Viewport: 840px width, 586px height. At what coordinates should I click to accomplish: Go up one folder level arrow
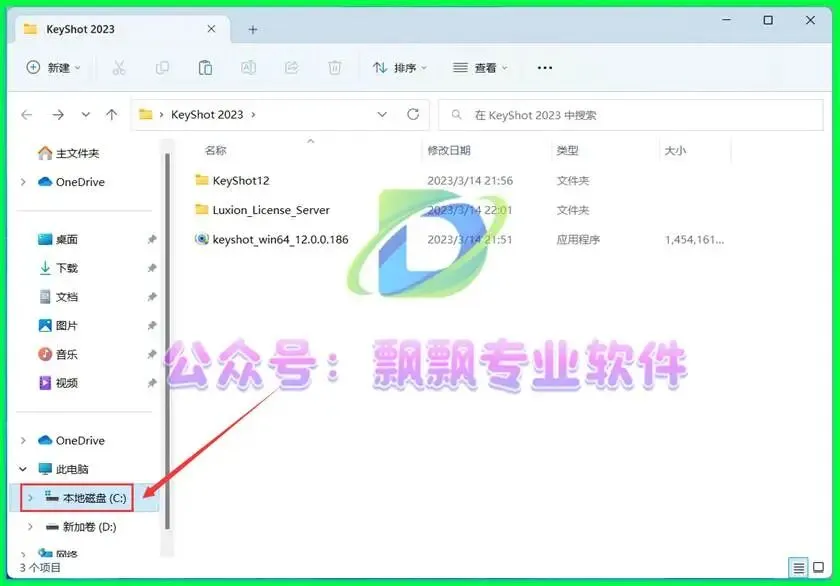pos(111,115)
